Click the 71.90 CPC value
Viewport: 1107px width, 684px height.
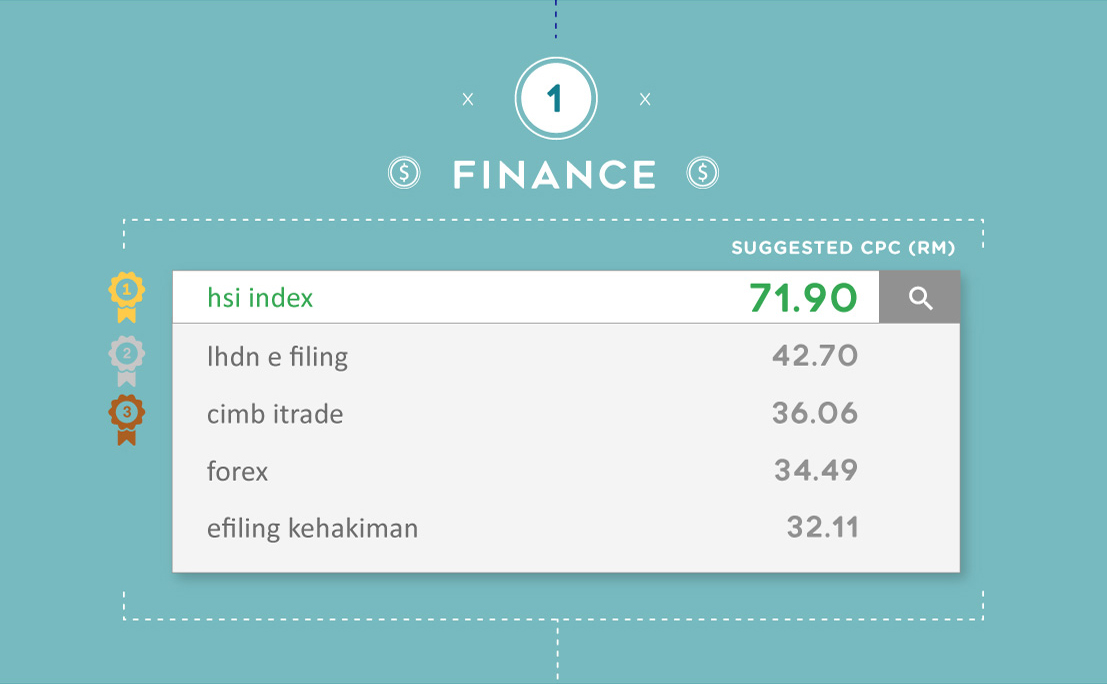803,297
